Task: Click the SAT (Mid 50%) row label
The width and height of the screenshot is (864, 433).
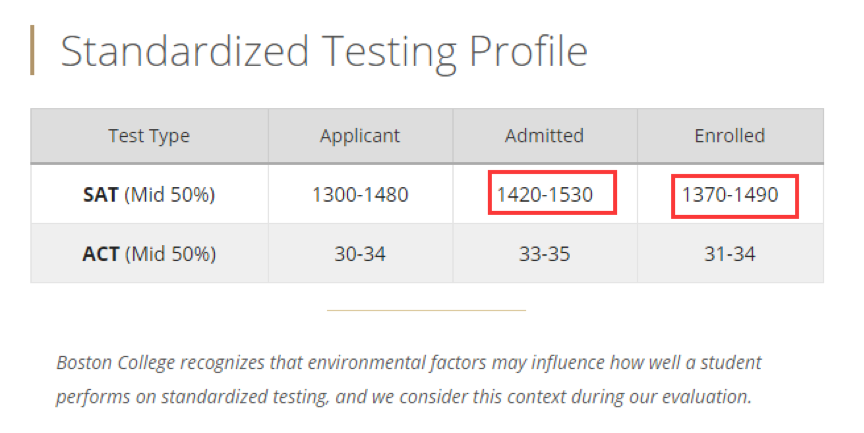Action: click(x=149, y=195)
